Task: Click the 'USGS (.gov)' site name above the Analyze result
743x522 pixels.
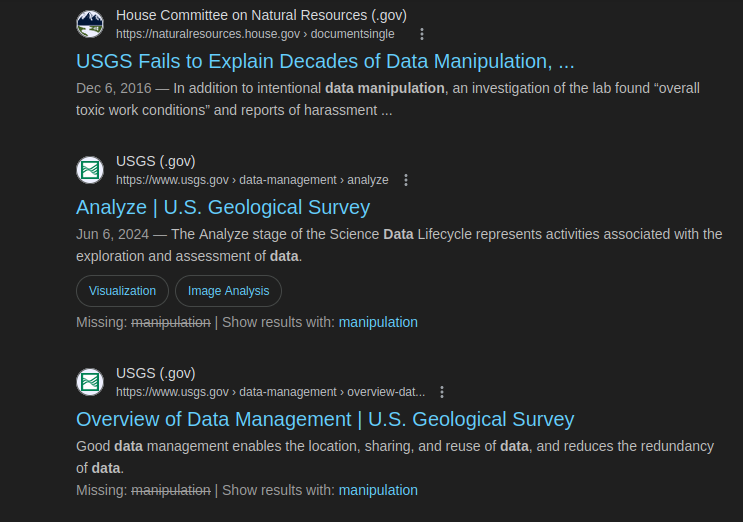Action: (x=156, y=161)
